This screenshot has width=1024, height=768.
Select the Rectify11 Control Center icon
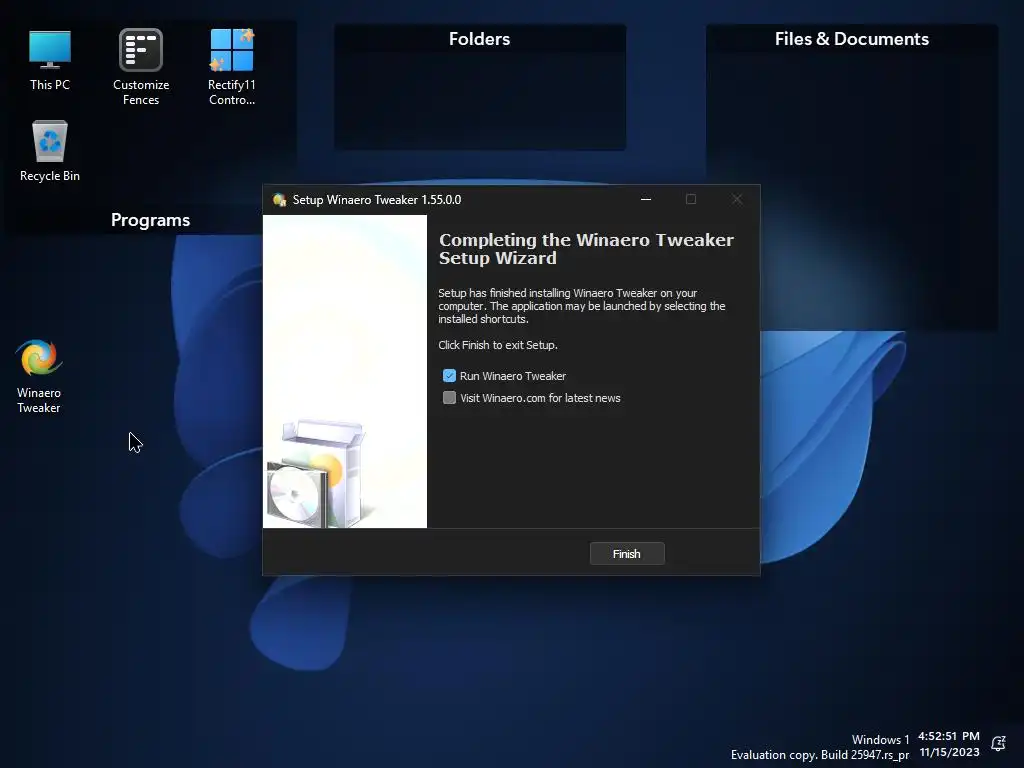click(x=232, y=67)
